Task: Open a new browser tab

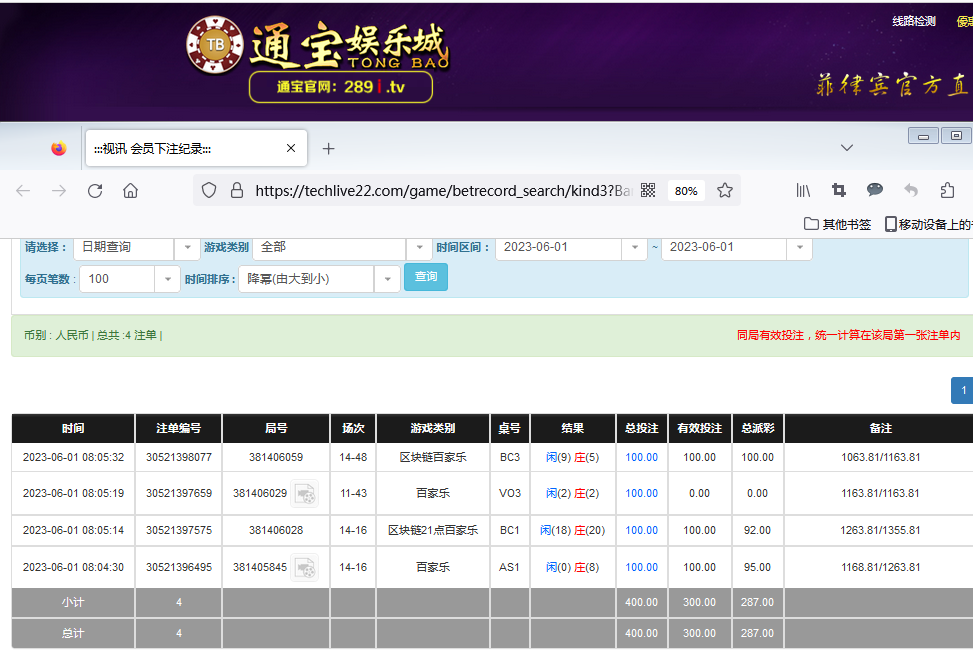Action: 328,148
